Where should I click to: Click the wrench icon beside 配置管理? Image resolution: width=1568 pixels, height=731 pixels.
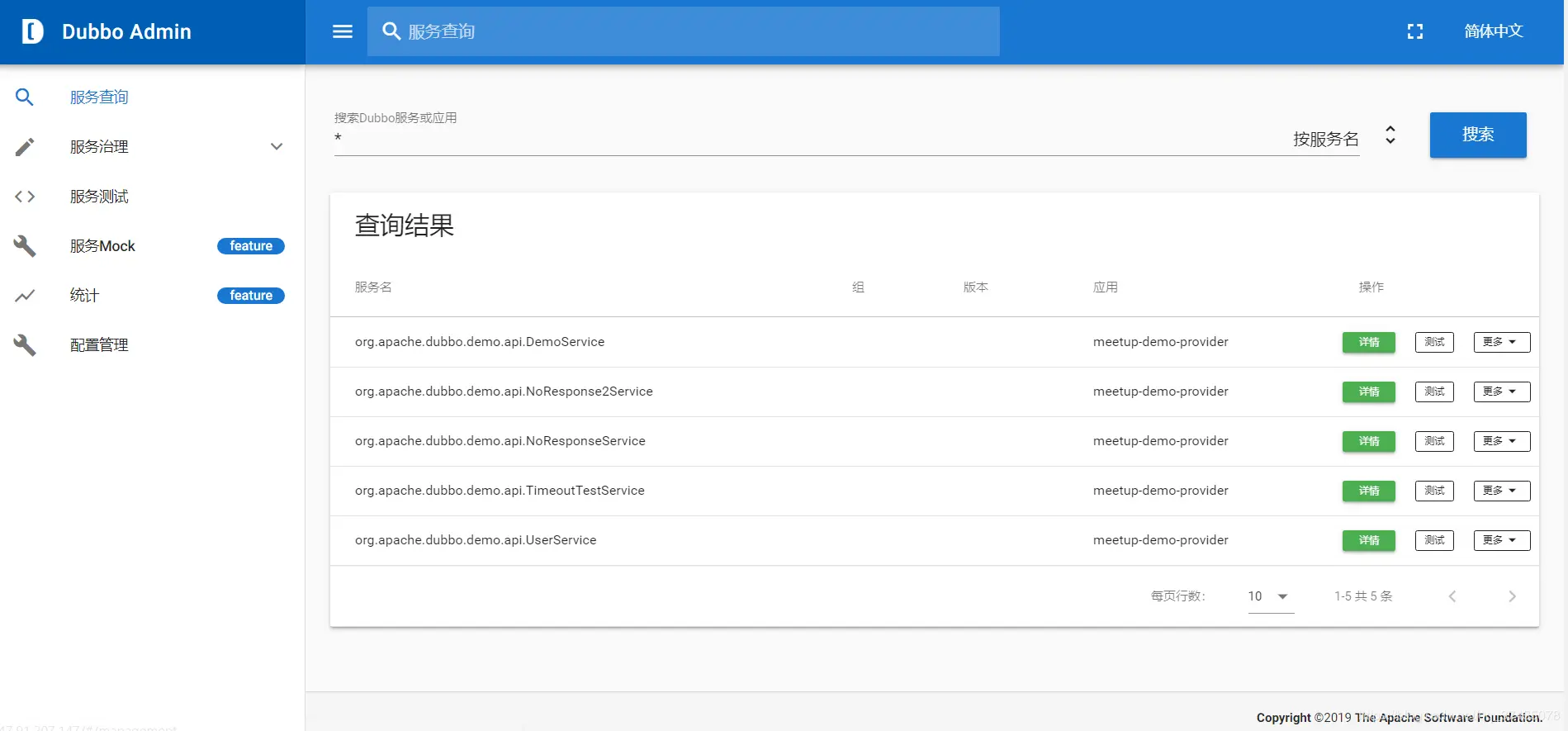[25, 345]
